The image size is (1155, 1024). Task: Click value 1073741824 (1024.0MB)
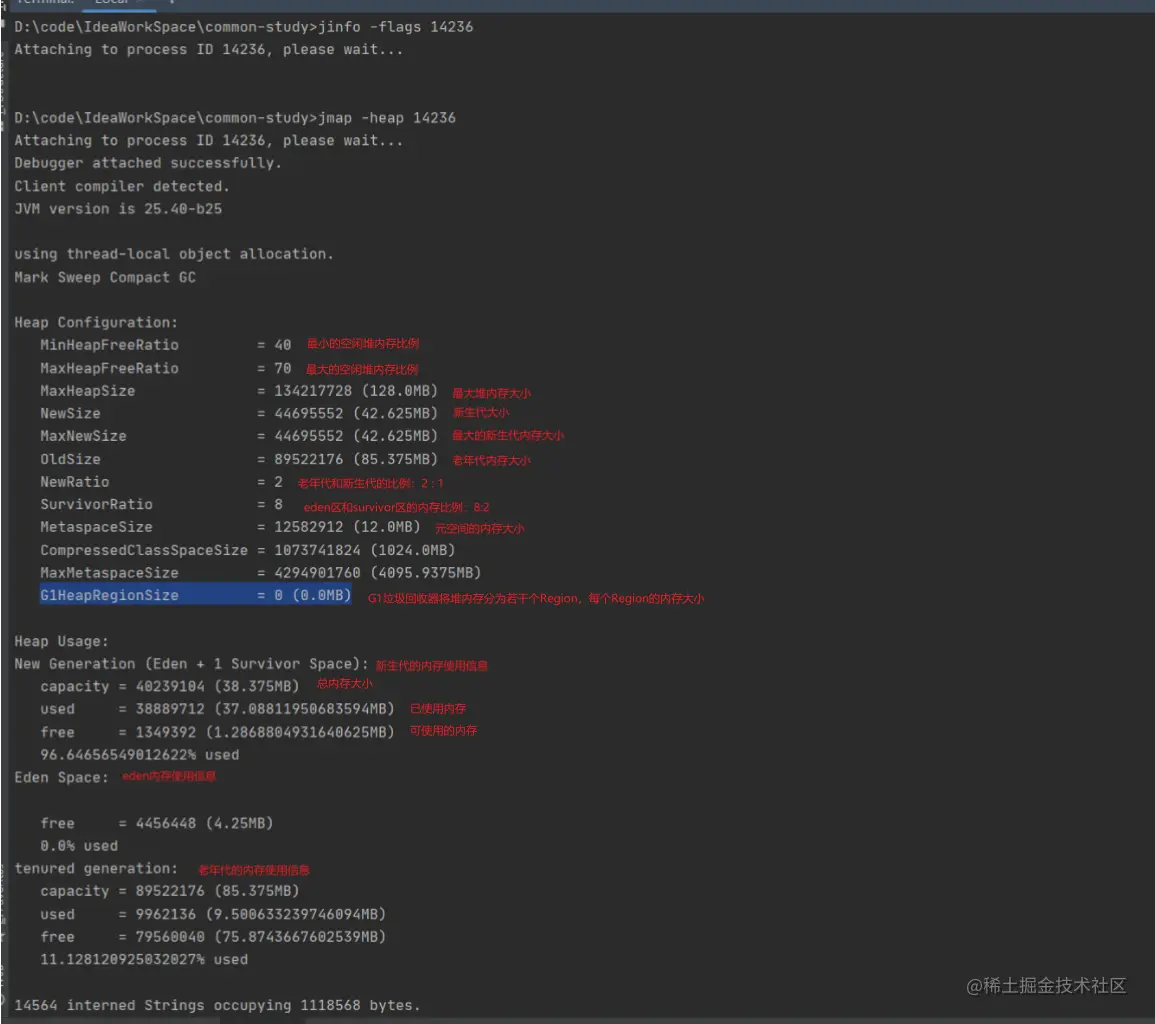pos(365,550)
